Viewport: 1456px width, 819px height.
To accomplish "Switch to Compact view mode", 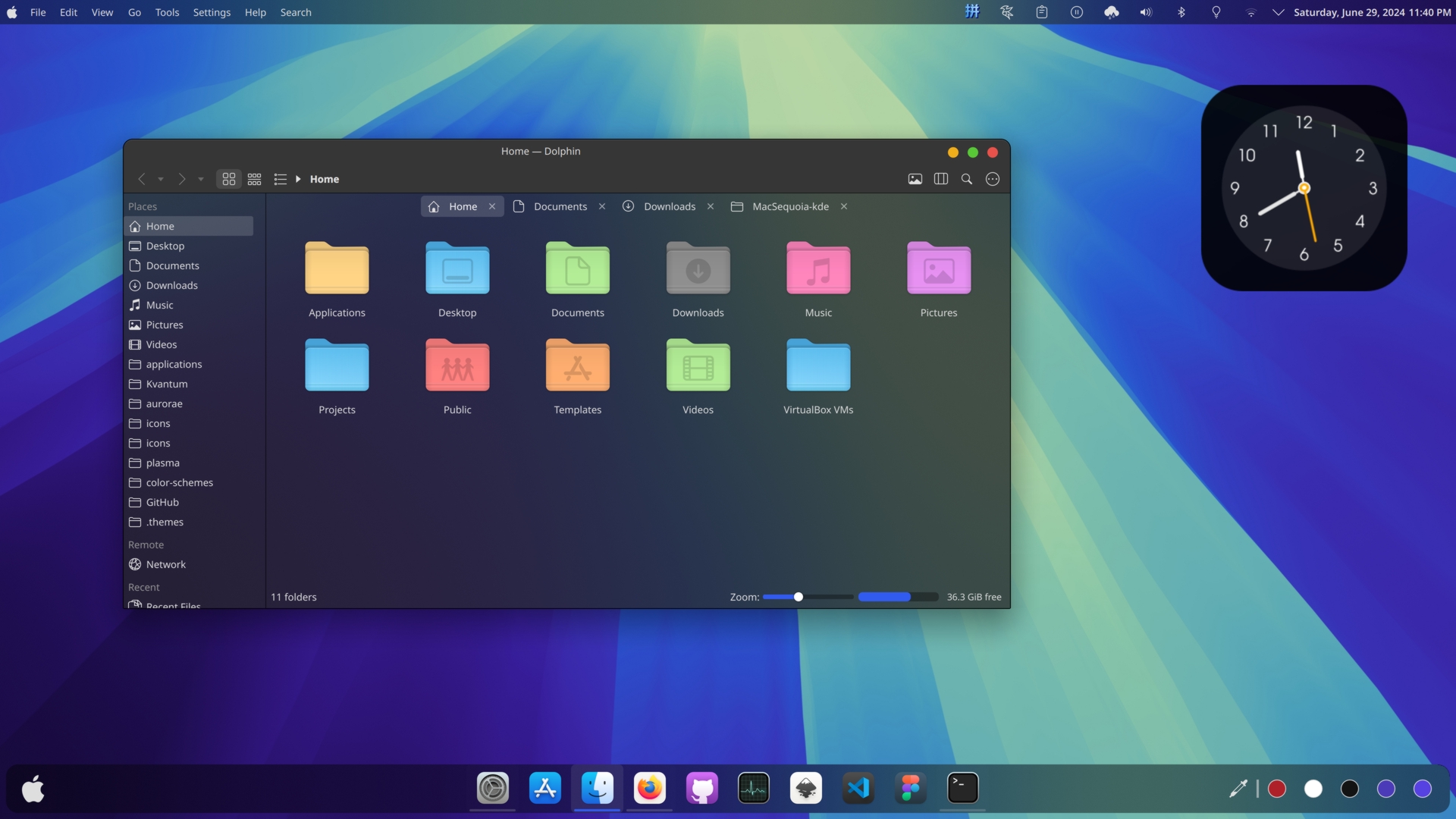I will (255, 179).
